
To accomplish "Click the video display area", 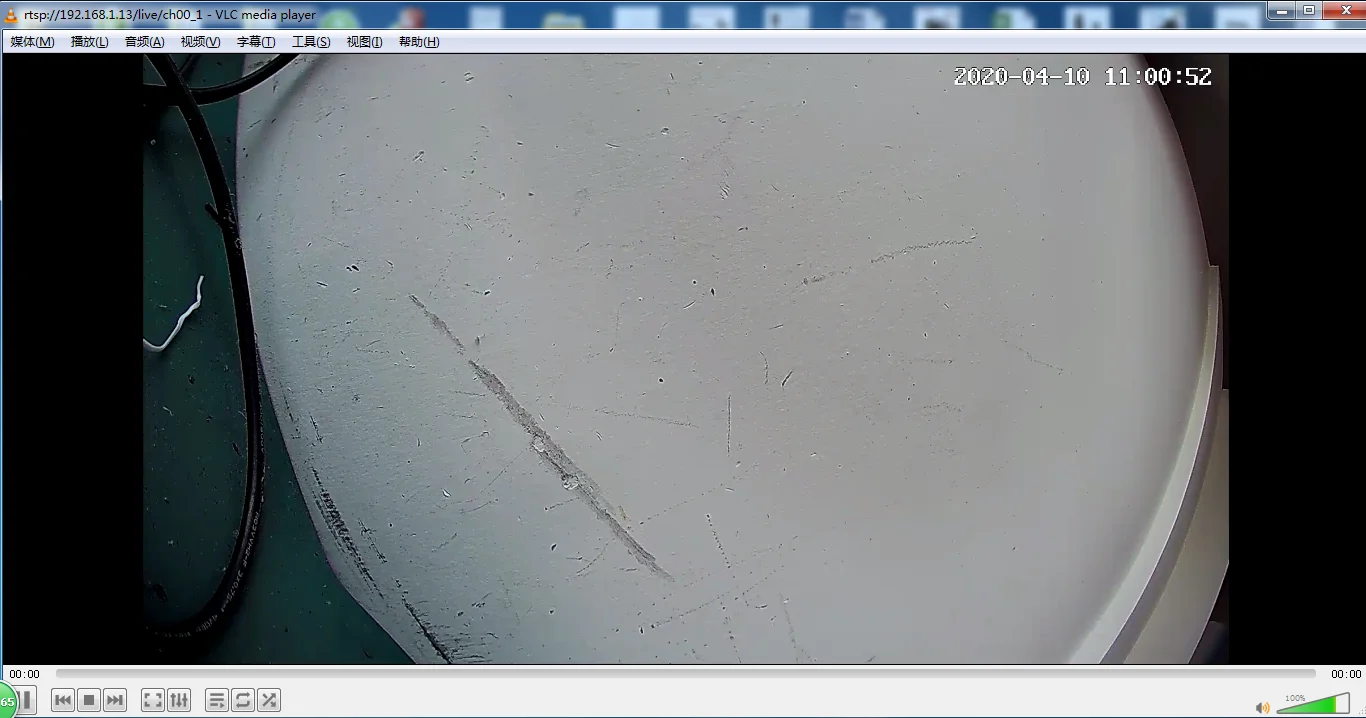I will (x=685, y=359).
